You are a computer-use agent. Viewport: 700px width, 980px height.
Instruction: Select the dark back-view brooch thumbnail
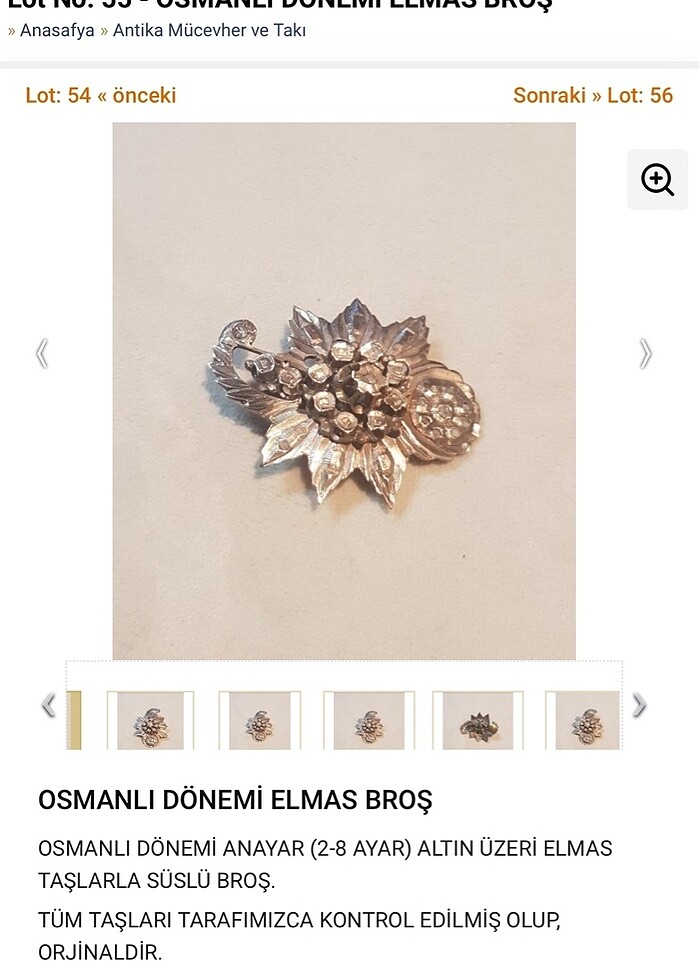pos(478,720)
